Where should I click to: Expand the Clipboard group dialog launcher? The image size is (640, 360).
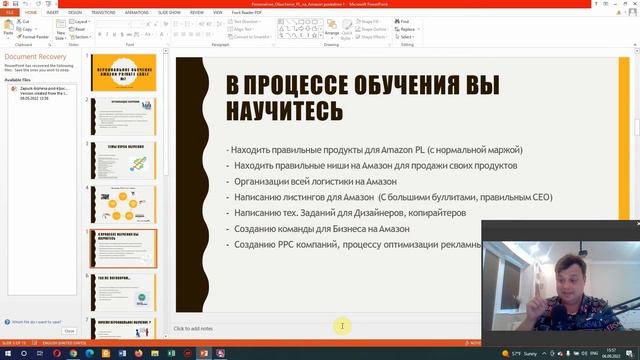[50, 45]
